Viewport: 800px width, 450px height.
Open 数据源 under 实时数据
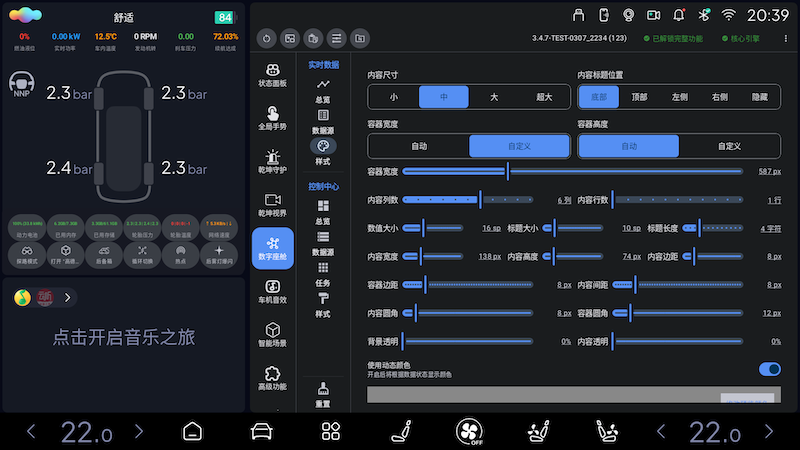tap(322, 123)
